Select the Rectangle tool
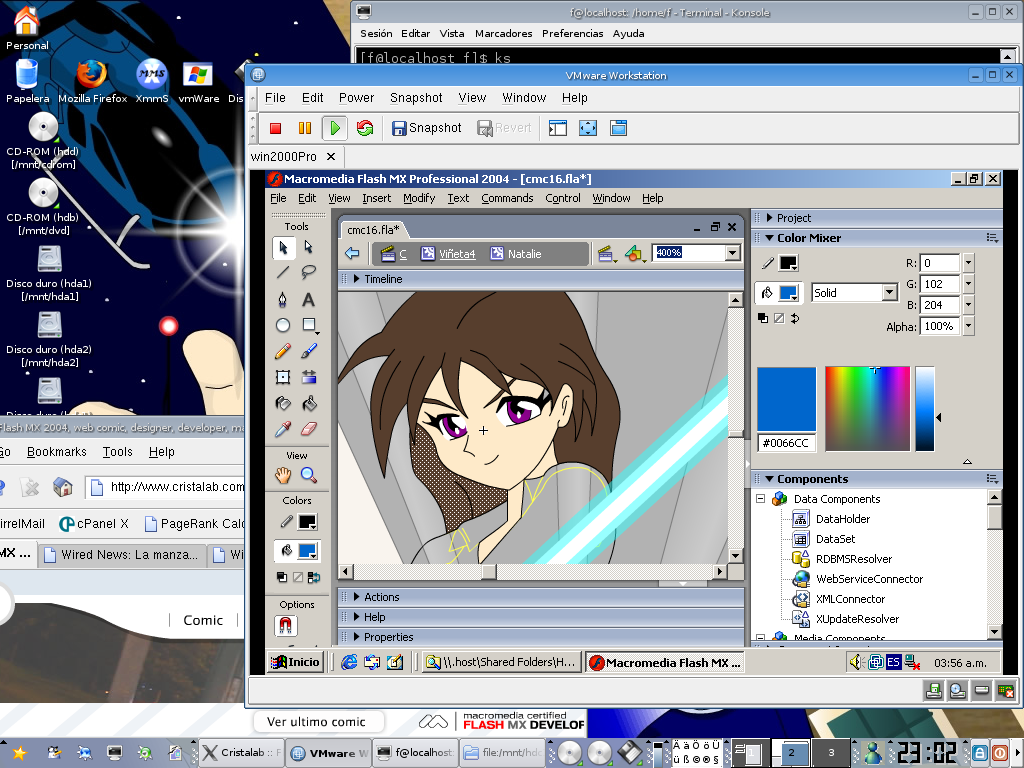 coord(309,325)
